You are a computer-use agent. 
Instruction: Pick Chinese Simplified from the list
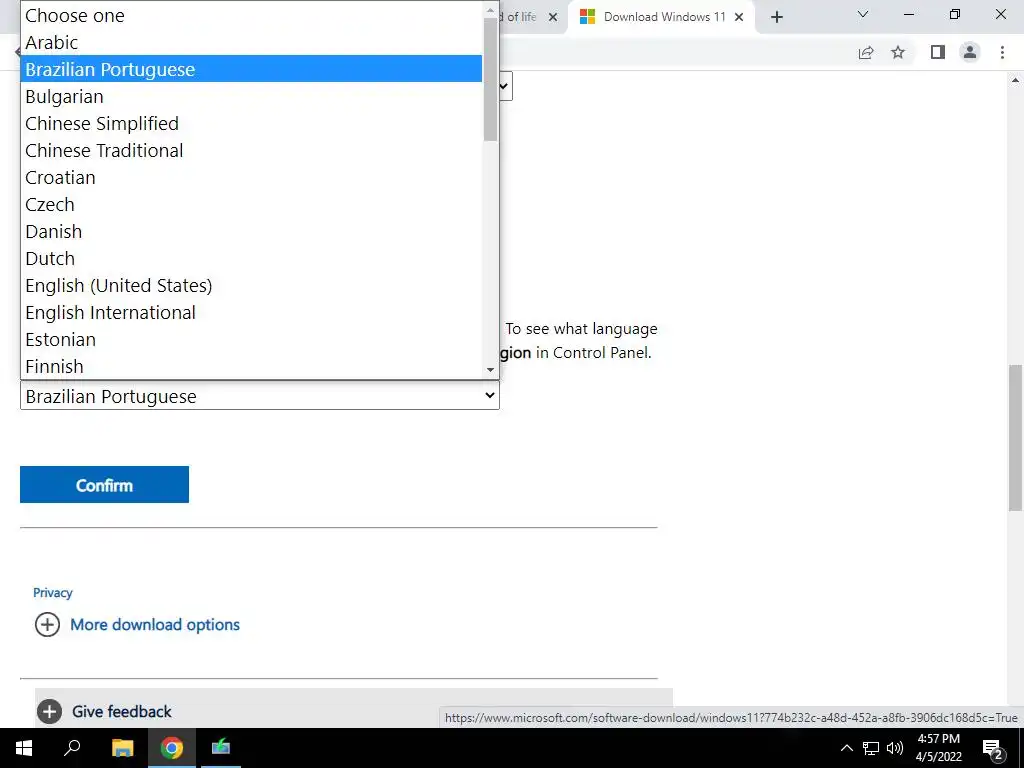click(251, 123)
